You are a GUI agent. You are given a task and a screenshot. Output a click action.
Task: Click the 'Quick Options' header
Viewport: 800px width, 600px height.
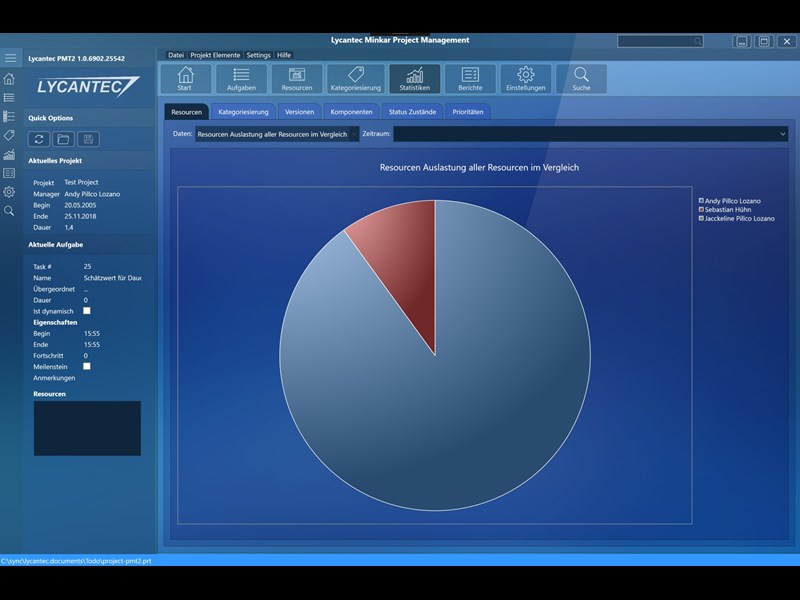pyautogui.click(x=51, y=118)
